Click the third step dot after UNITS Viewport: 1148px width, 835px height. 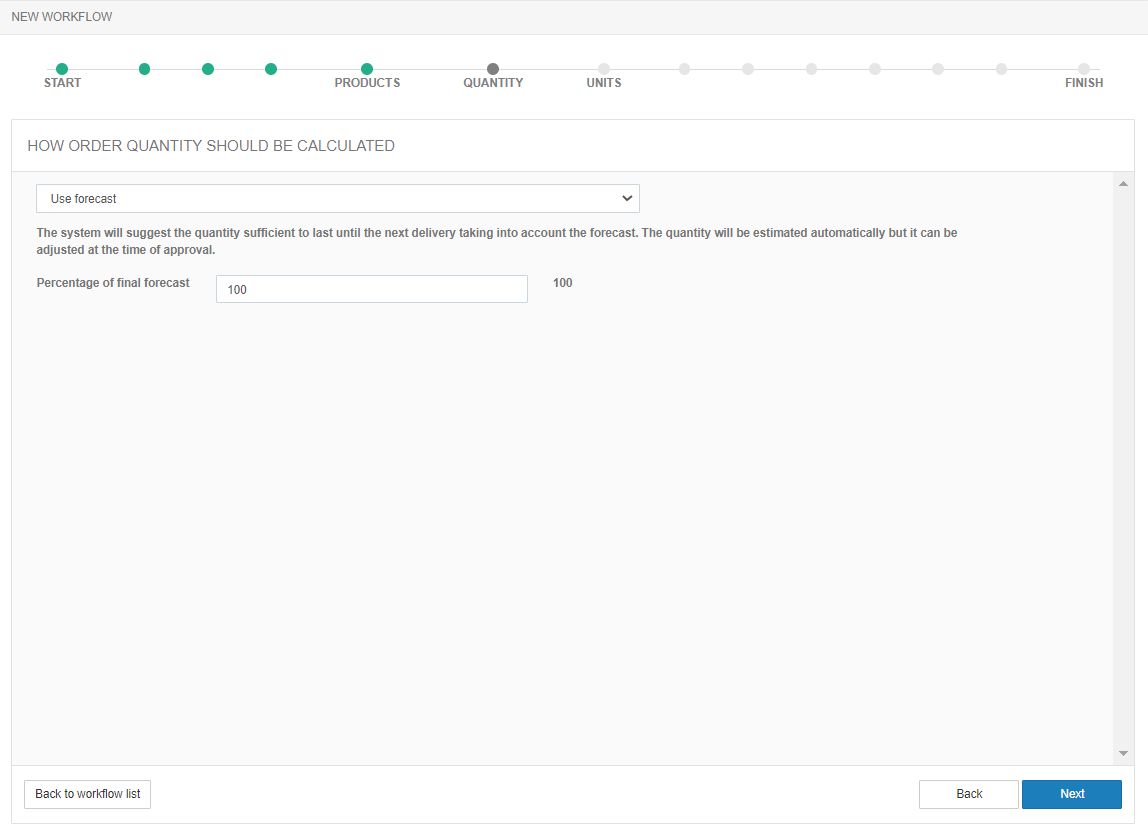click(811, 69)
